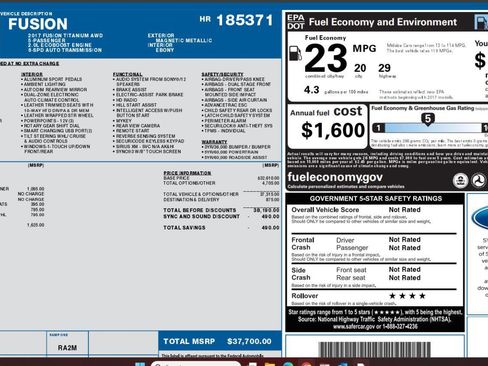The height and width of the screenshot is (366, 488).
Task: Click the 'Rollover' rating label
Action: (x=305, y=296)
